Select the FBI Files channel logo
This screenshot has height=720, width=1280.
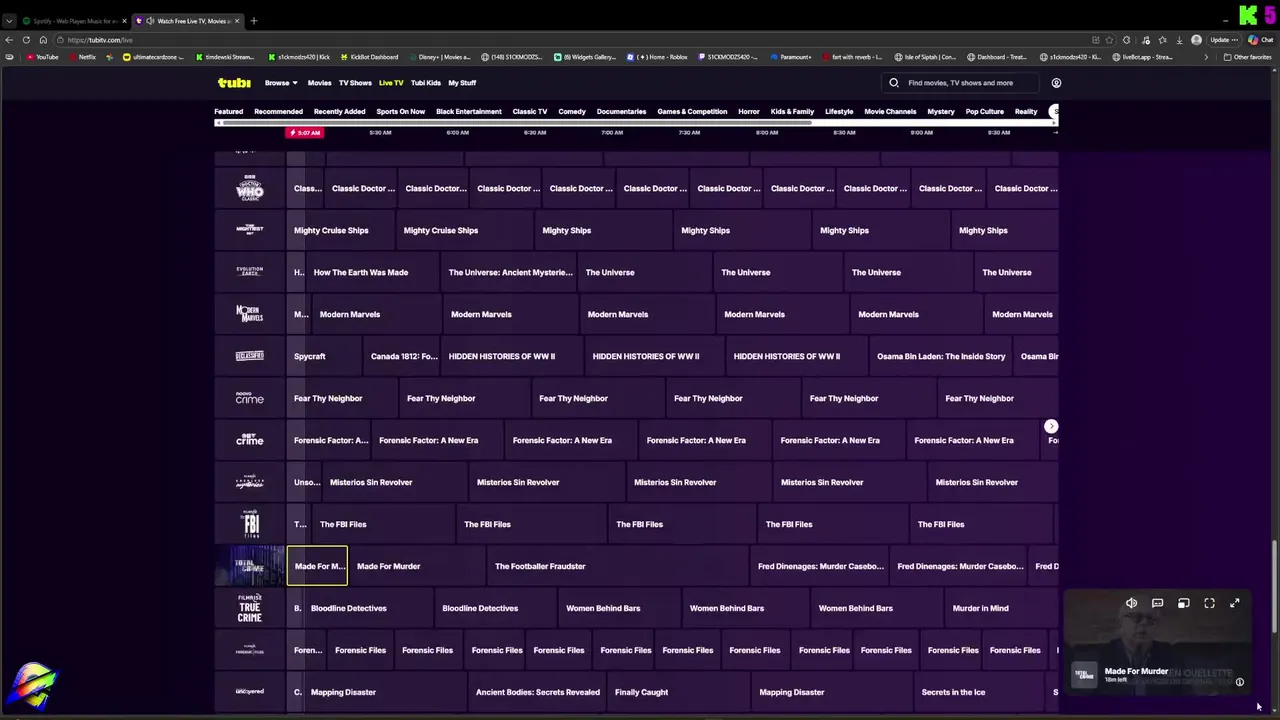click(250, 524)
